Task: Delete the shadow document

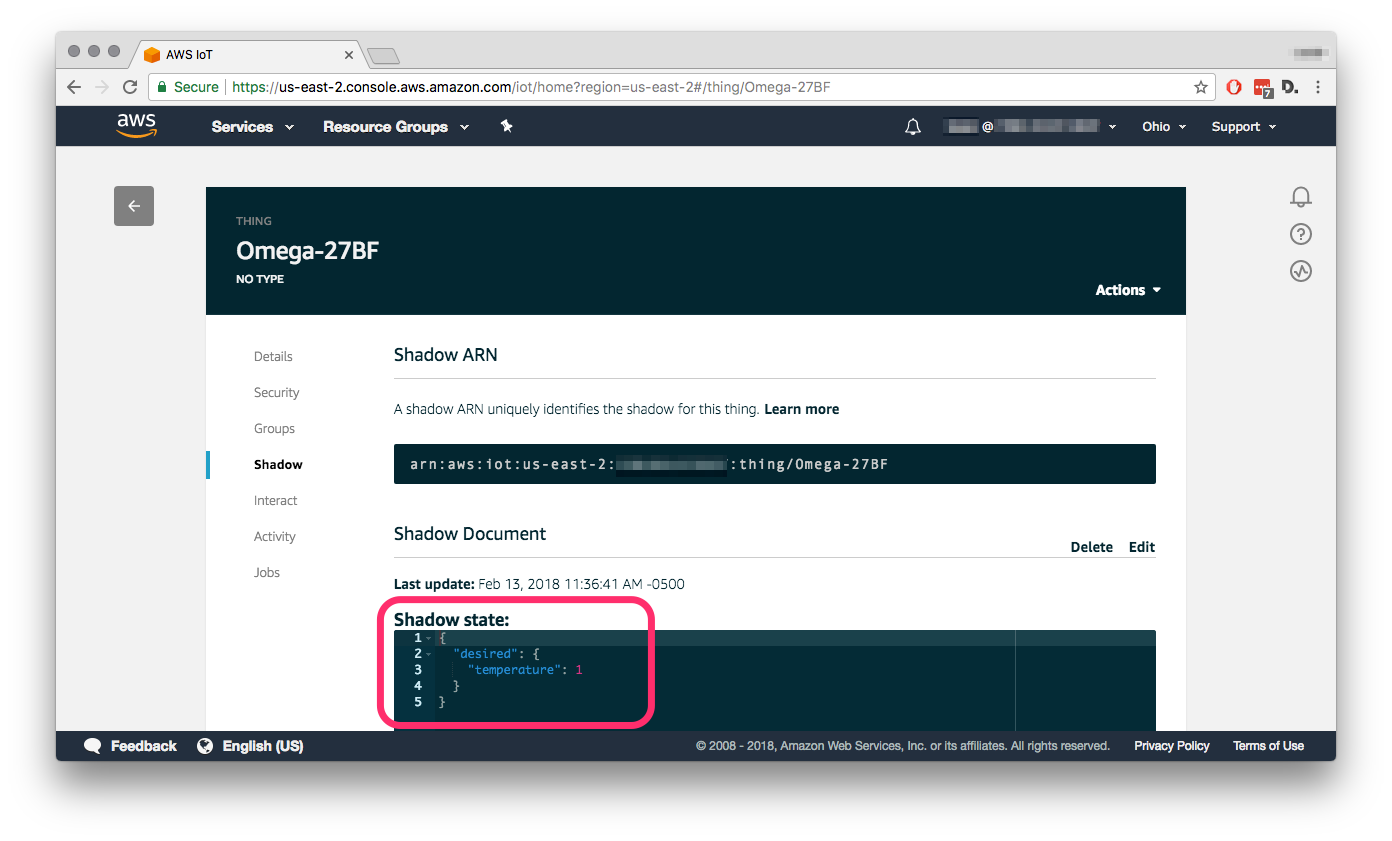Action: (x=1091, y=547)
